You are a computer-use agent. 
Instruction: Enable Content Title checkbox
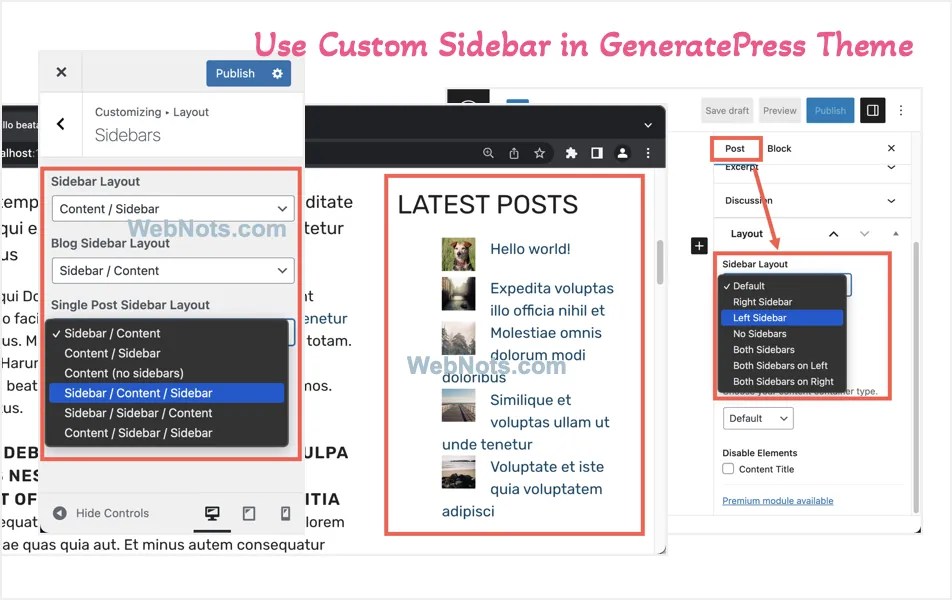(x=728, y=469)
